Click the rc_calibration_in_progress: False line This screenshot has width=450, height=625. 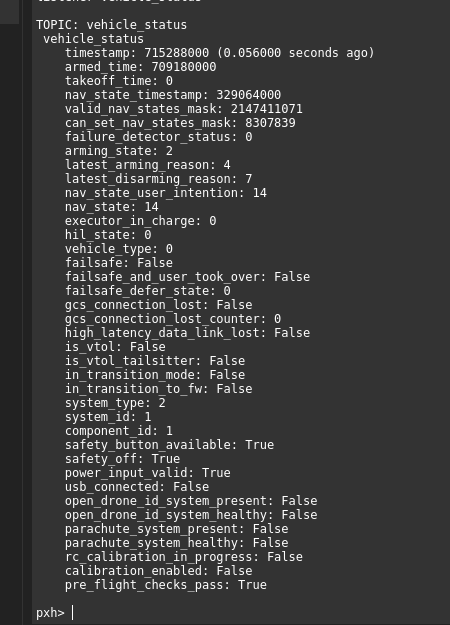click(x=184, y=557)
